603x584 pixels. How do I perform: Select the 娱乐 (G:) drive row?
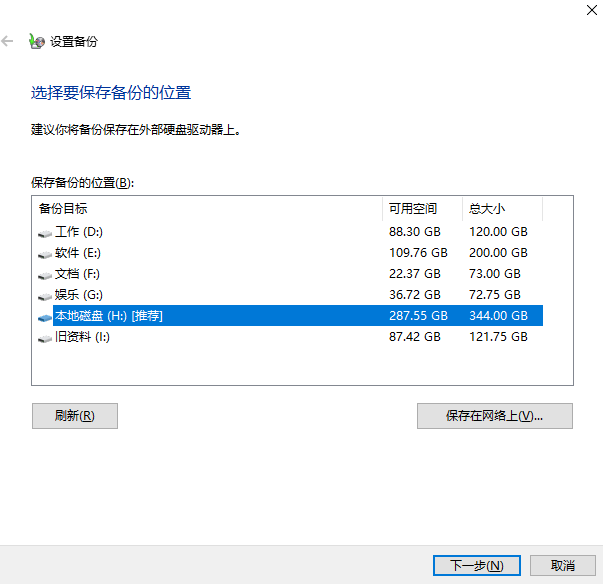pyautogui.click(x=290, y=294)
